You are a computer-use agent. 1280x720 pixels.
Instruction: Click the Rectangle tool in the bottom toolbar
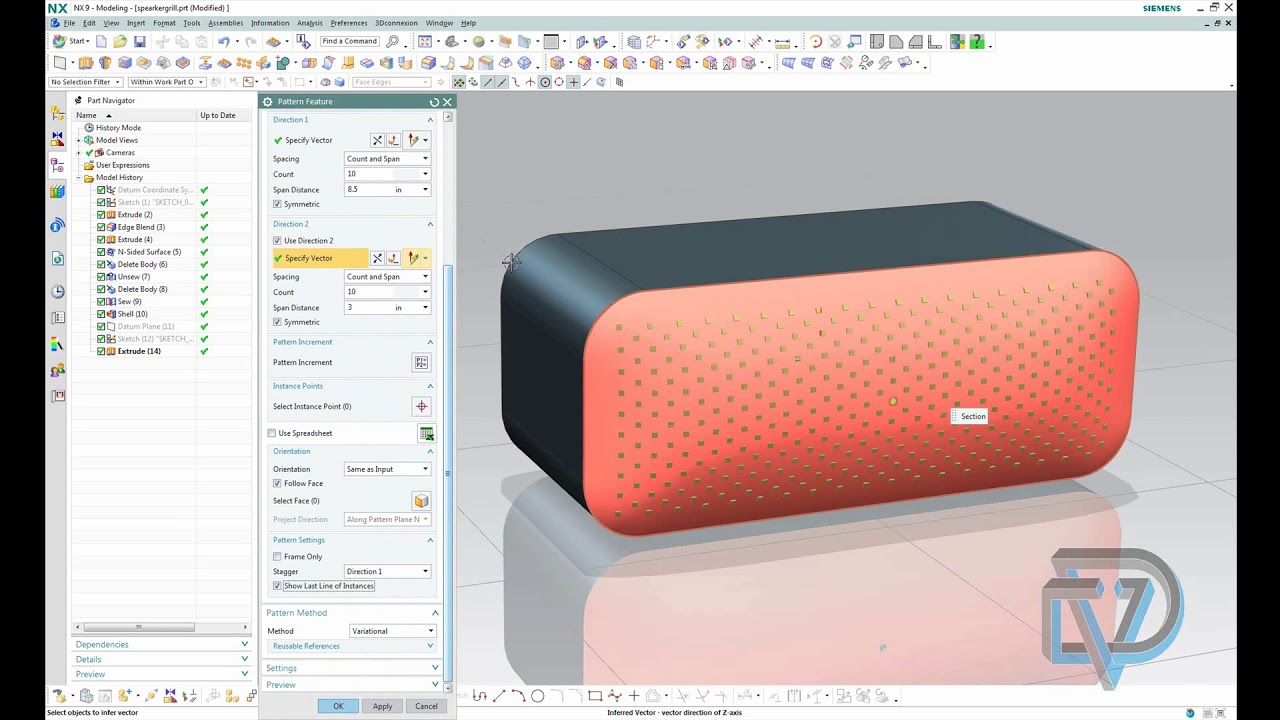click(x=595, y=696)
